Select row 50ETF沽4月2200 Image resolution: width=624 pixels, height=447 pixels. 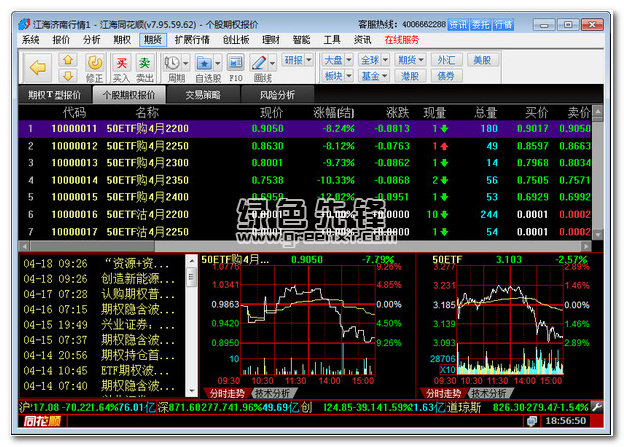(x=305, y=215)
